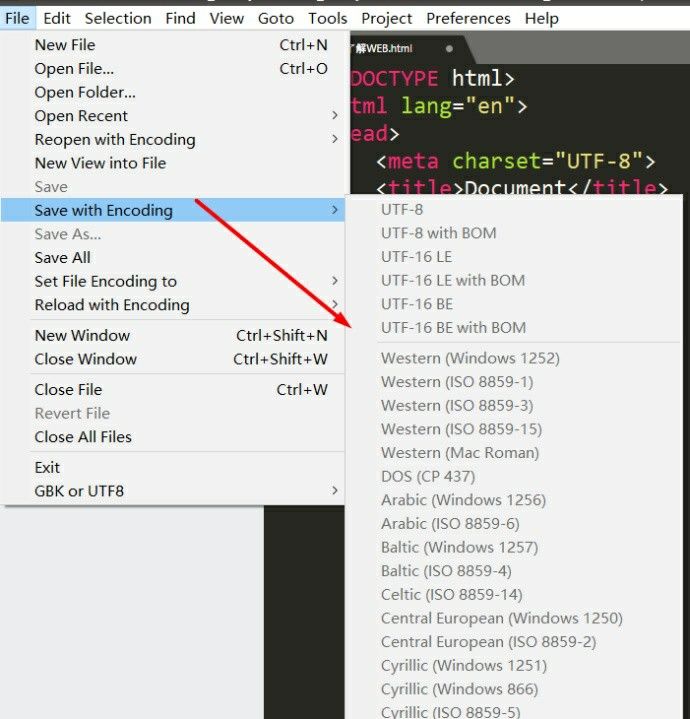Select Western (ISO 8859-1) encoding
The height and width of the screenshot is (719, 690).
[x=513, y=382]
